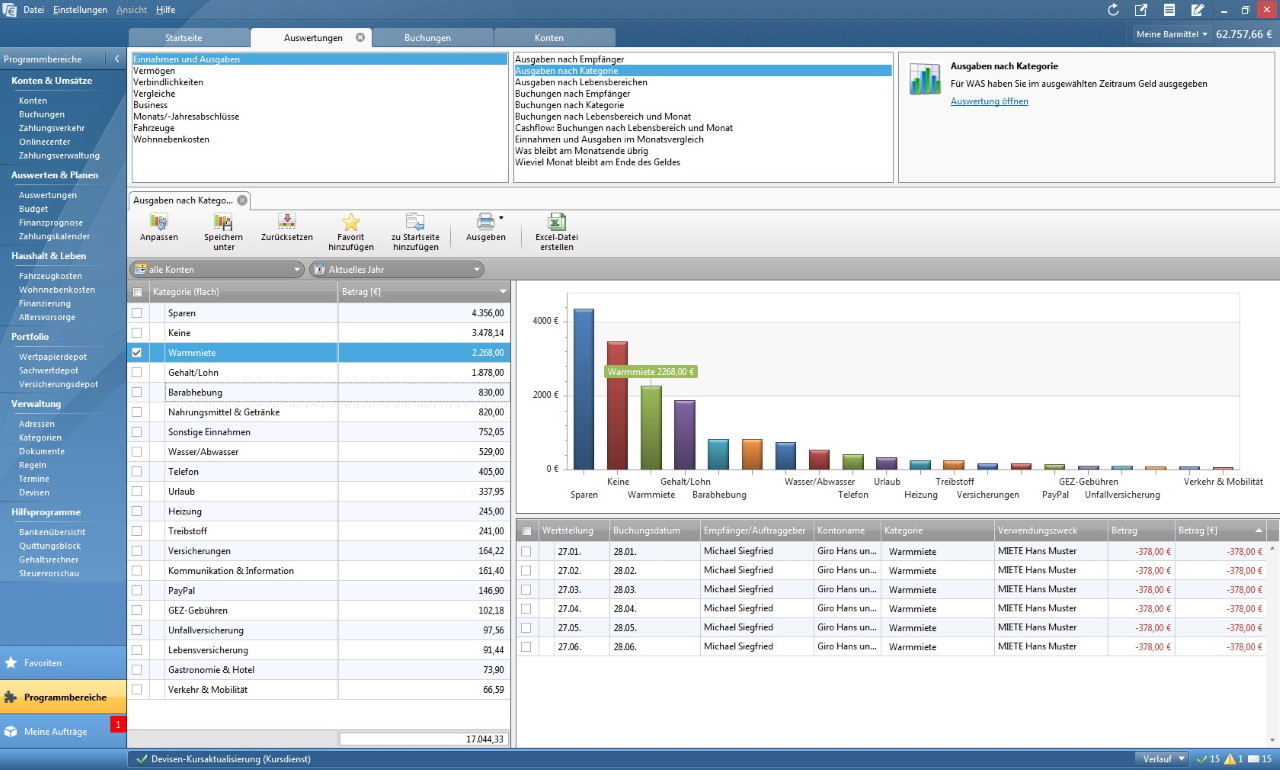Viewport: 1280px width, 770px height.
Task: Click the Favorit hinzufügen star icon
Action: tap(350, 223)
